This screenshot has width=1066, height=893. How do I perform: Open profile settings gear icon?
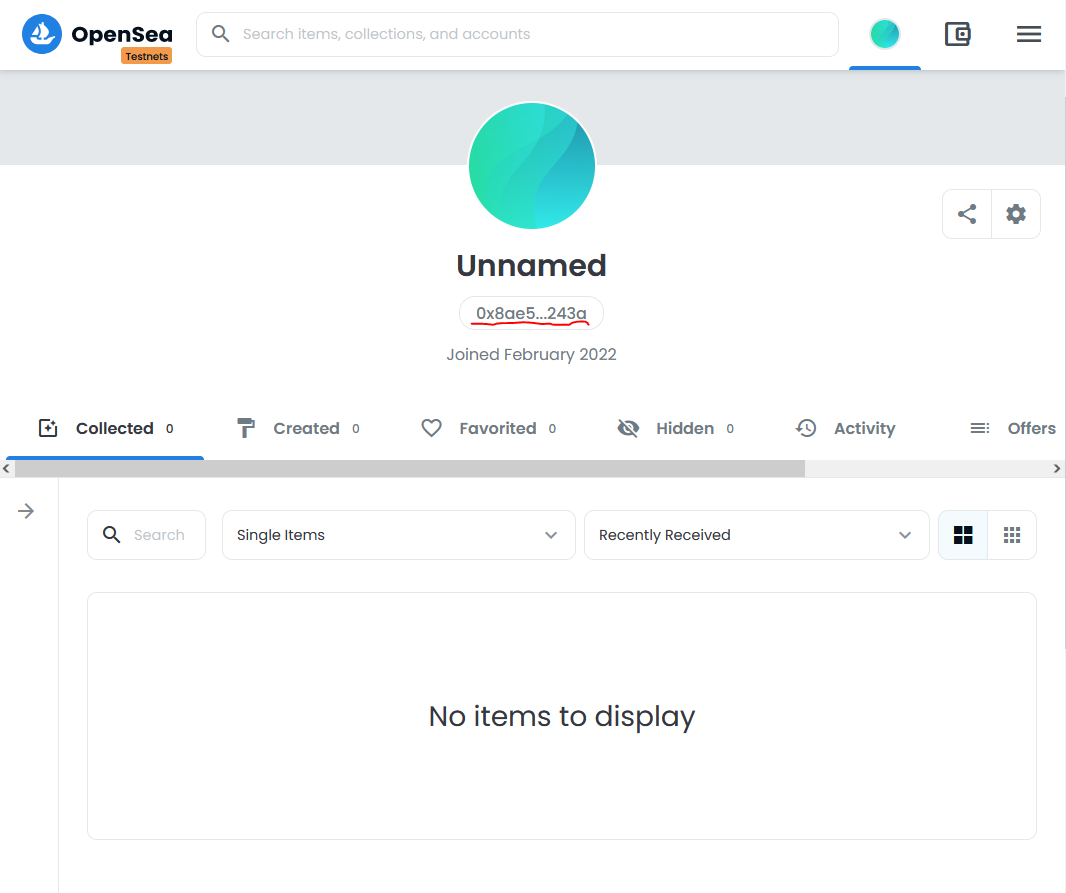1016,214
